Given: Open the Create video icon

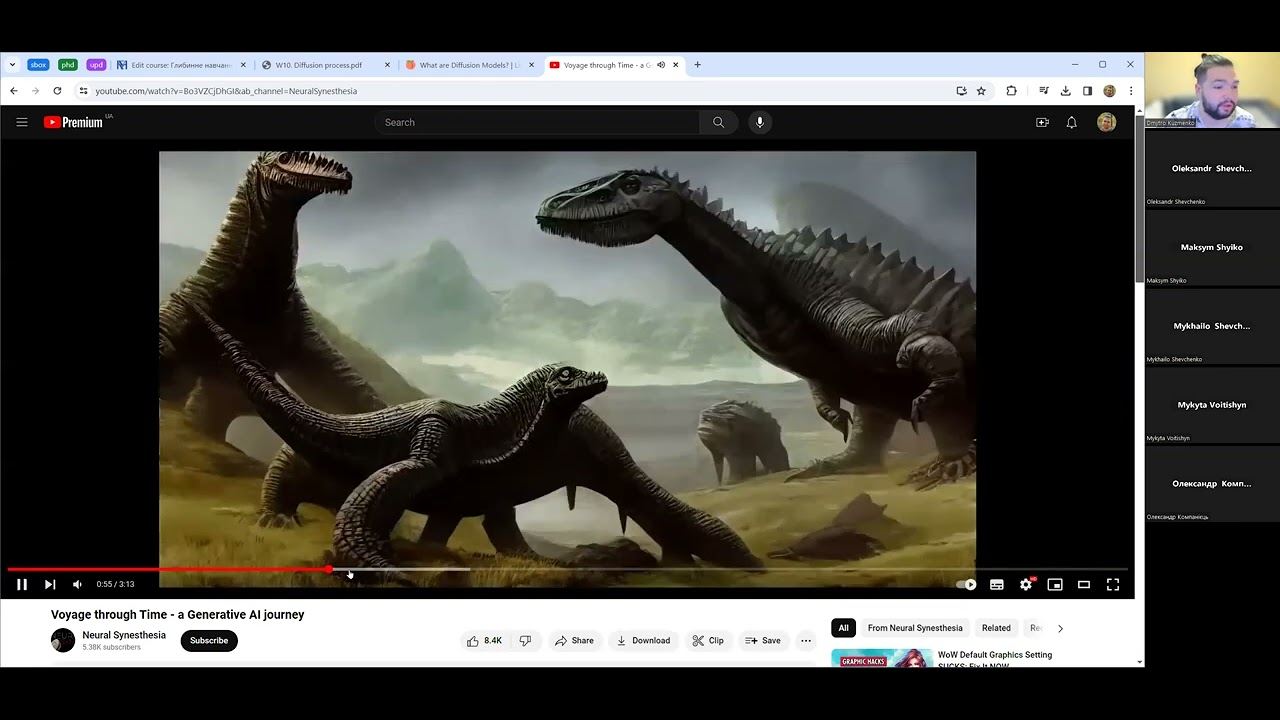Looking at the screenshot, I should 1042,122.
